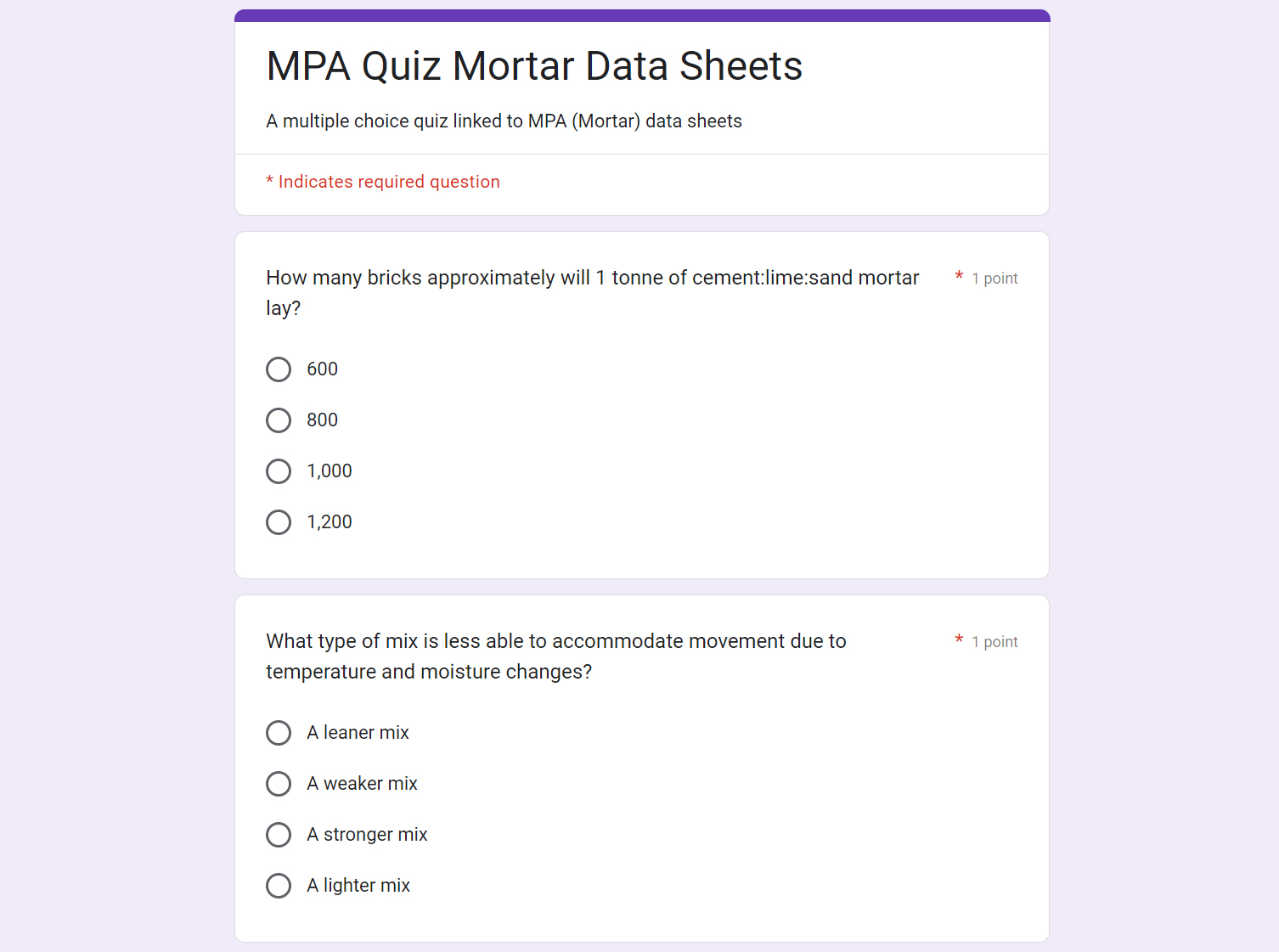Select the 600 radio button
This screenshot has height=952, width=1279.
point(279,369)
